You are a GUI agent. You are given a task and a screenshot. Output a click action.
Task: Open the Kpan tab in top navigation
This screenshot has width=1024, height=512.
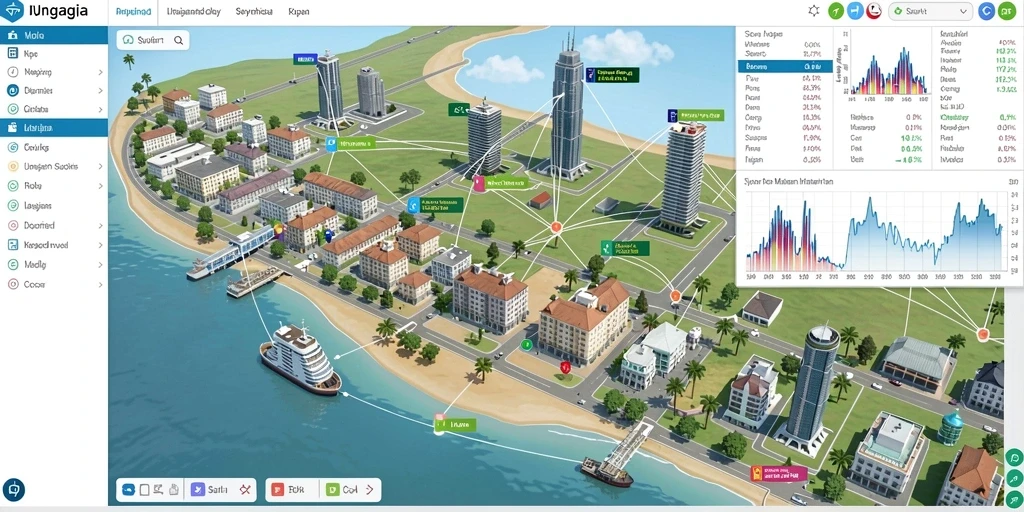pyautogui.click(x=298, y=12)
